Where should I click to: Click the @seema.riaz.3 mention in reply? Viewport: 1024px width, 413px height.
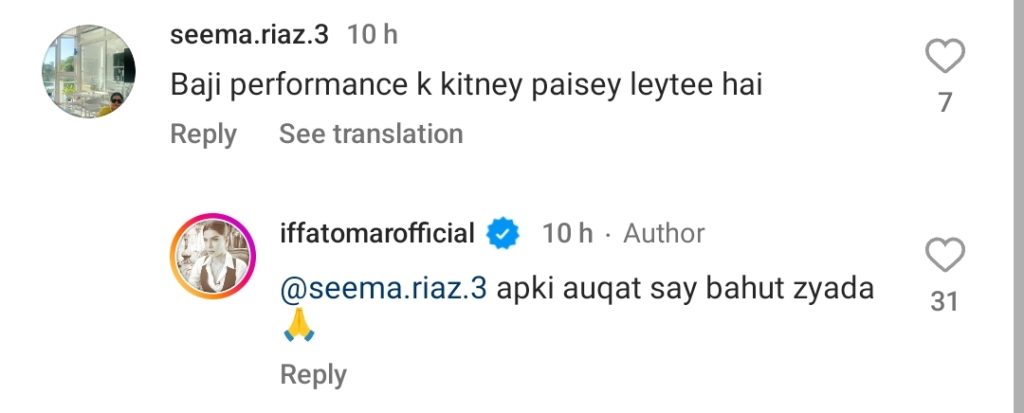pyautogui.click(x=384, y=289)
